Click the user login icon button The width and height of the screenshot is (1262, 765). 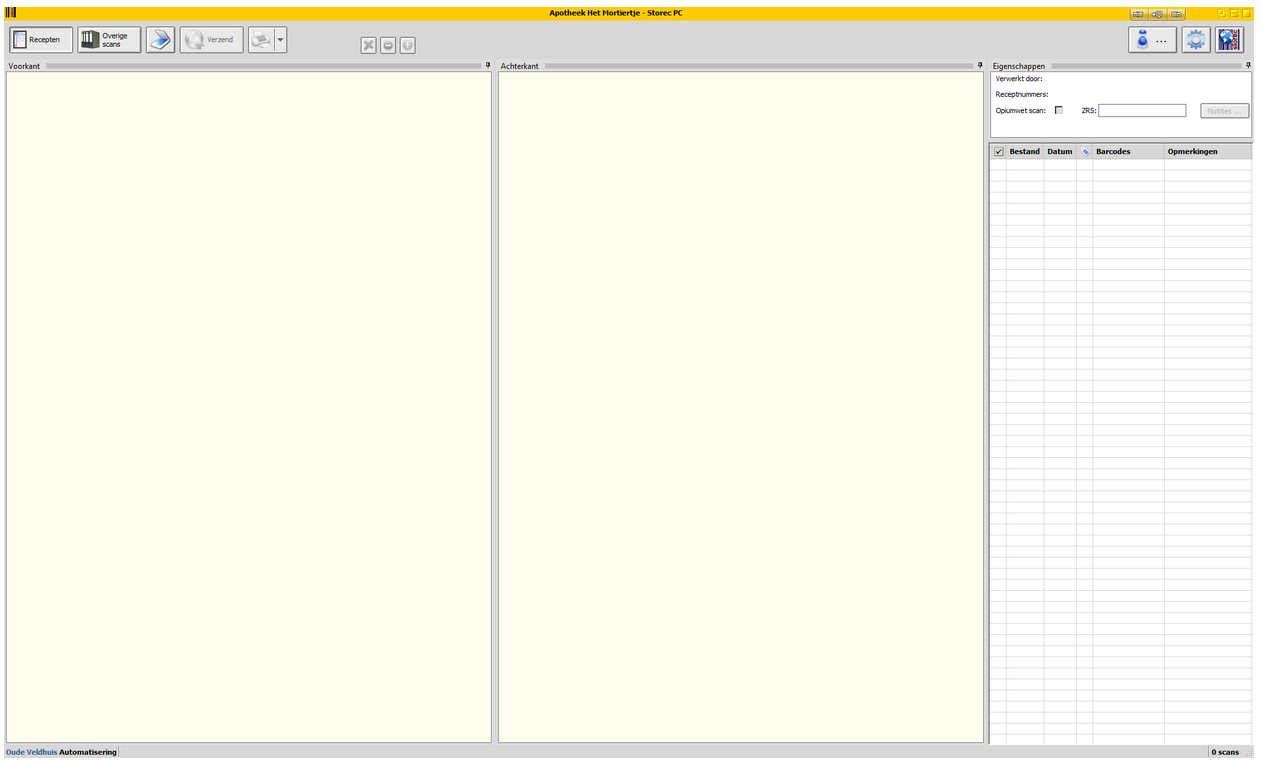click(1152, 40)
